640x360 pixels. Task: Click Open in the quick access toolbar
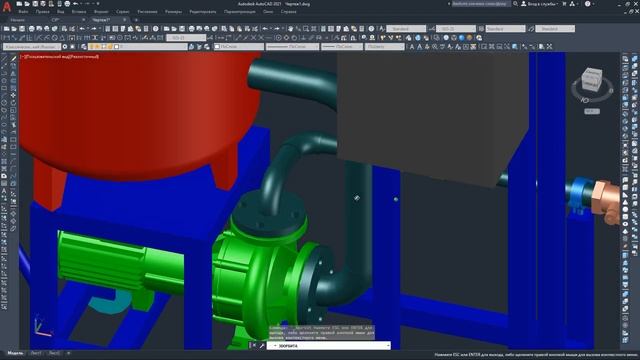click(27, 4)
